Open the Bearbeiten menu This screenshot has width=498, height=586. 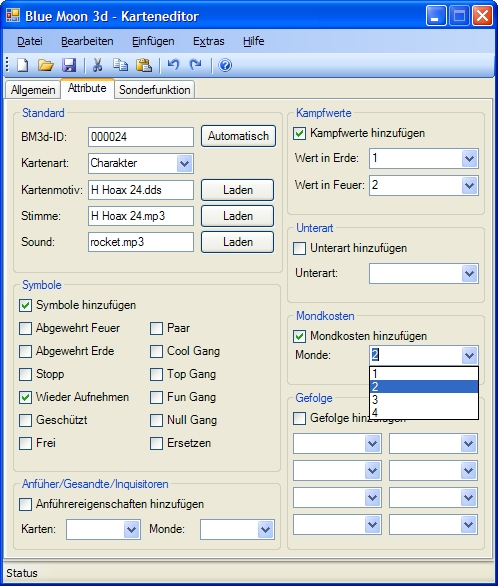(x=87, y=41)
